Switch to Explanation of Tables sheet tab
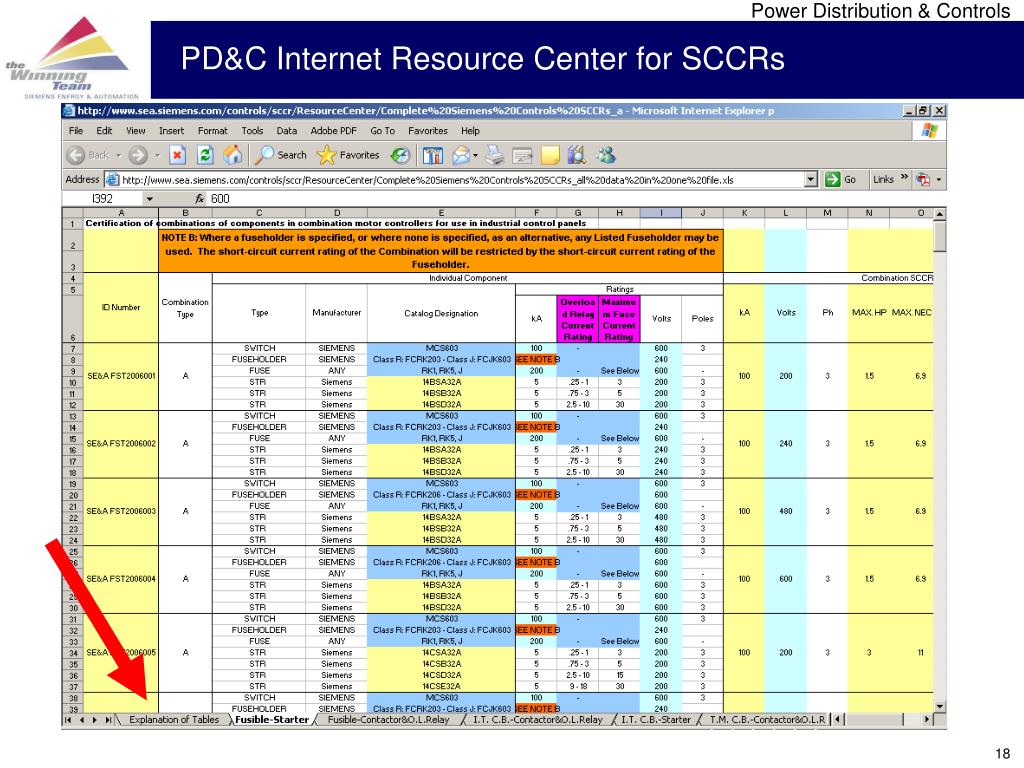 [174, 720]
